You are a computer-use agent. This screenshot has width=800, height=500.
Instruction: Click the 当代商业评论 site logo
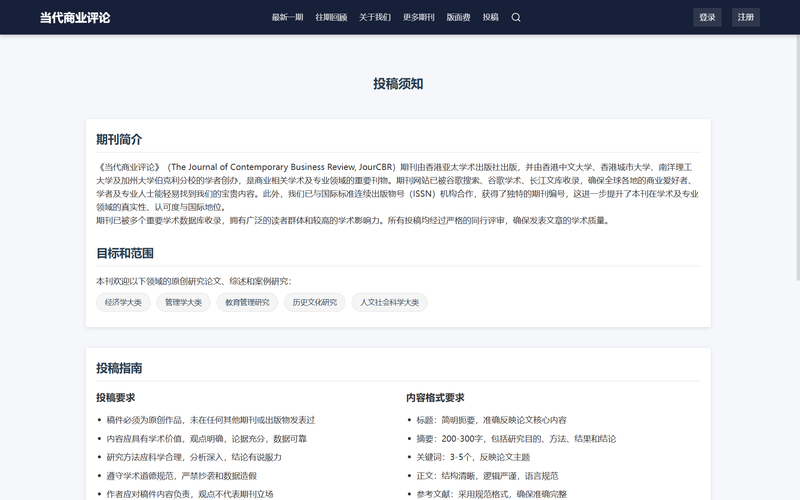tap(75, 17)
